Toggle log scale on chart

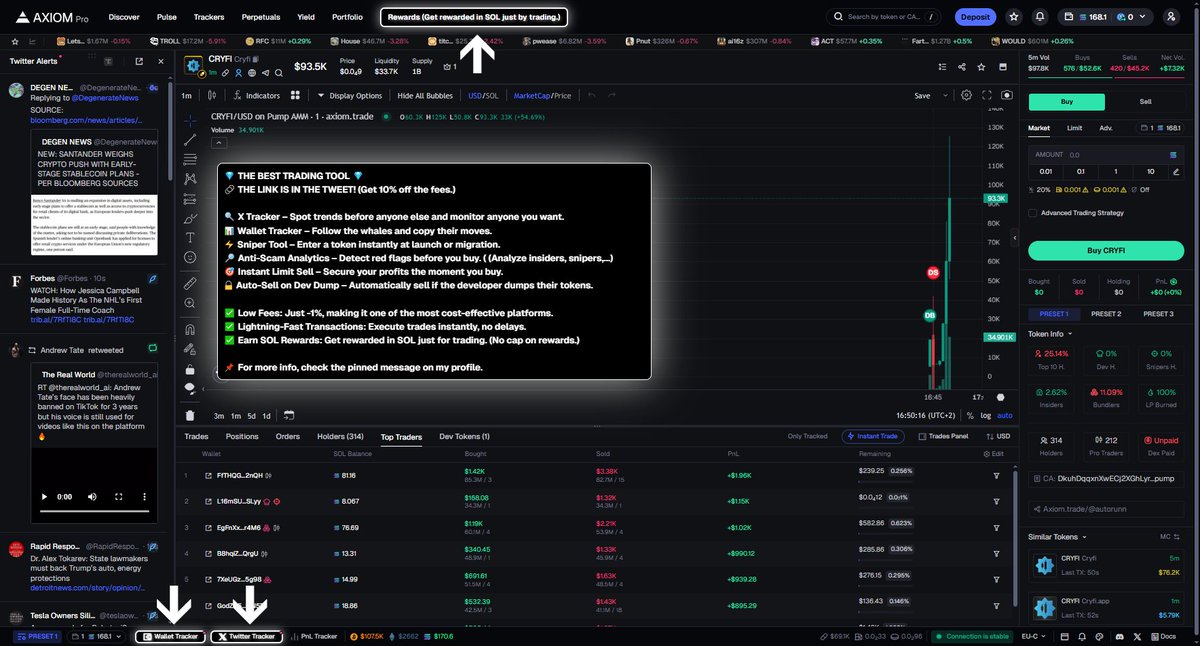(986, 415)
